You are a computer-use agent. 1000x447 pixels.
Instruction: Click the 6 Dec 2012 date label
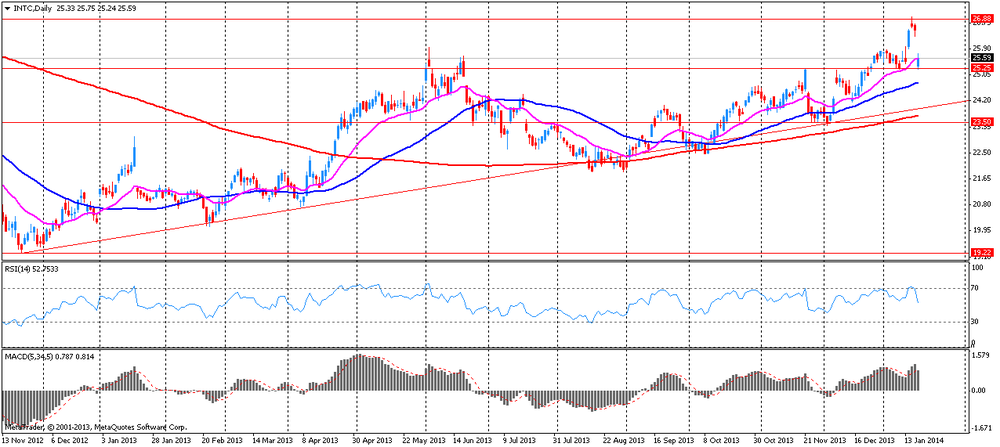click(71, 440)
